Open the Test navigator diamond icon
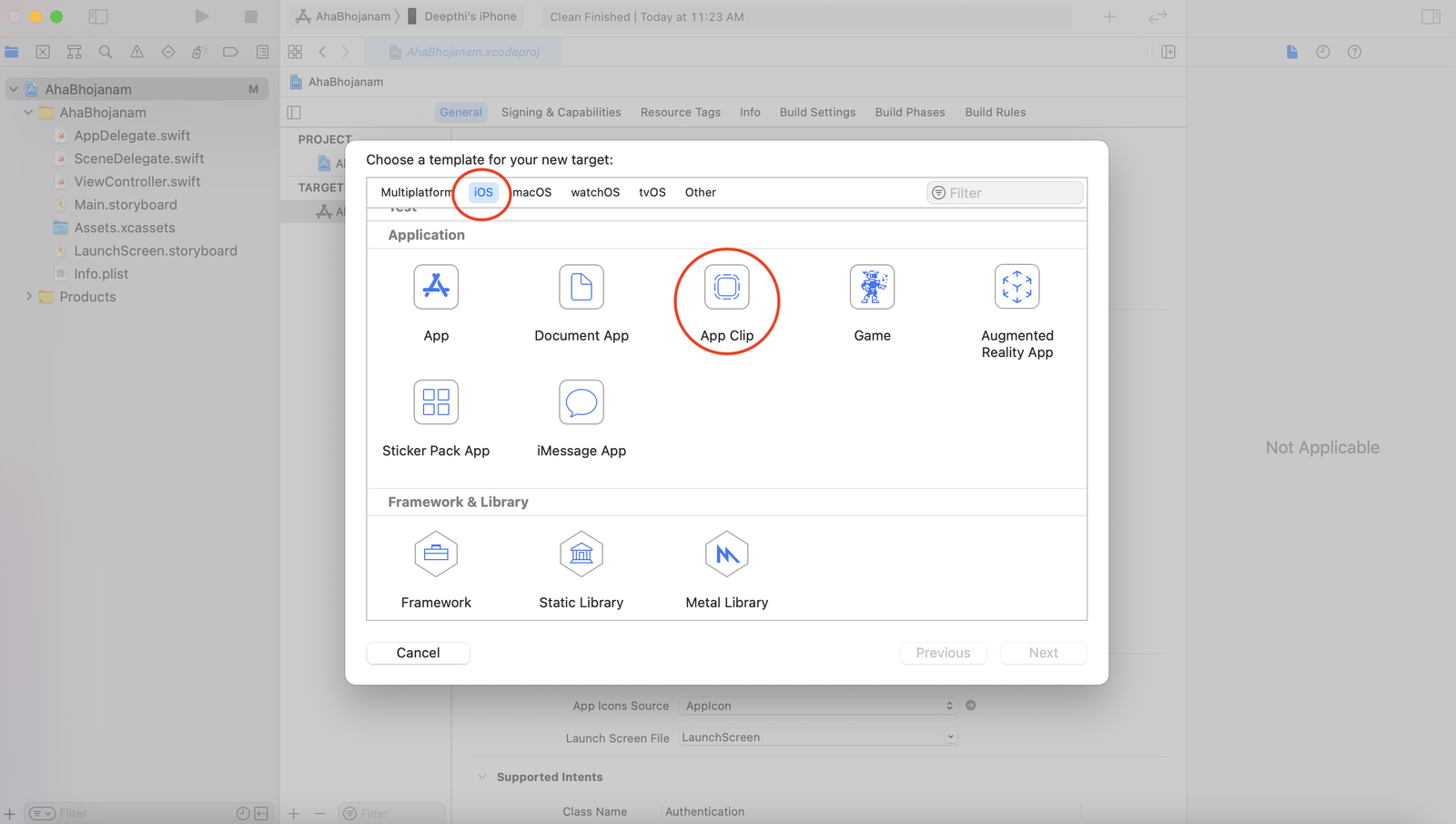Image resolution: width=1456 pixels, height=824 pixels. coord(168,52)
